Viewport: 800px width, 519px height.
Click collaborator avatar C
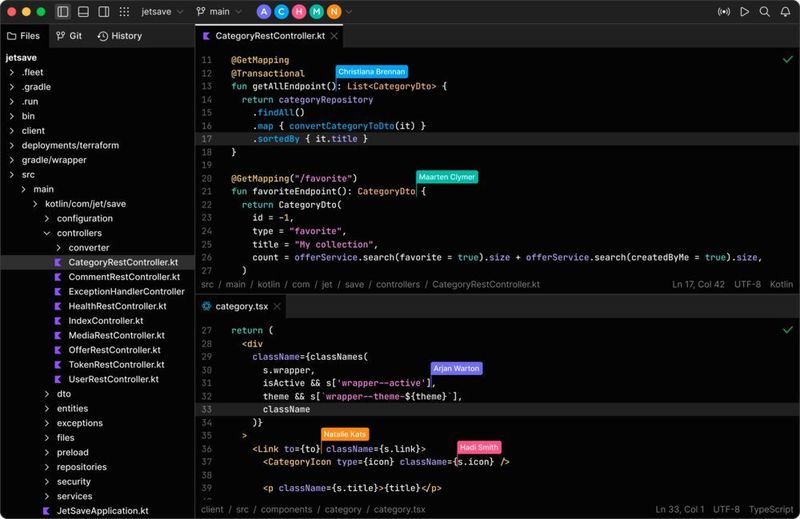pos(281,12)
